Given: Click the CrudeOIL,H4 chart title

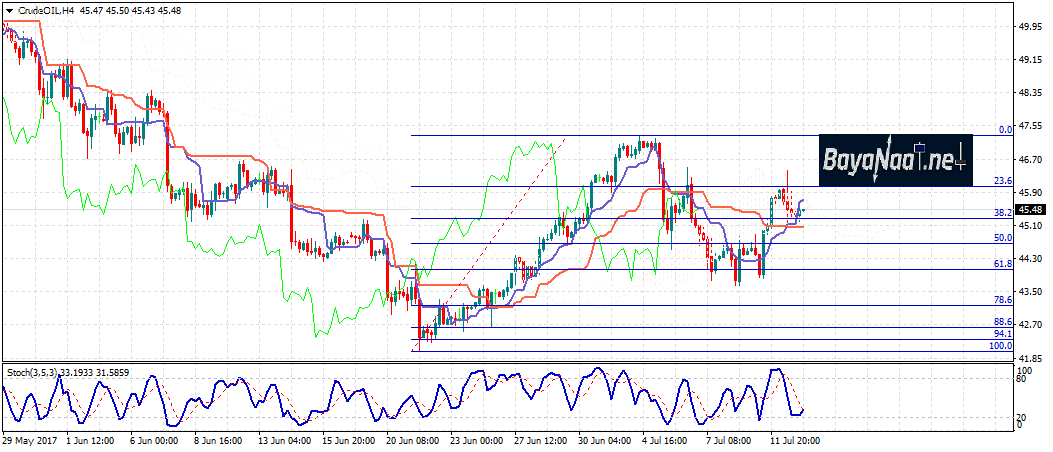Looking at the screenshot, I should (x=43, y=9).
